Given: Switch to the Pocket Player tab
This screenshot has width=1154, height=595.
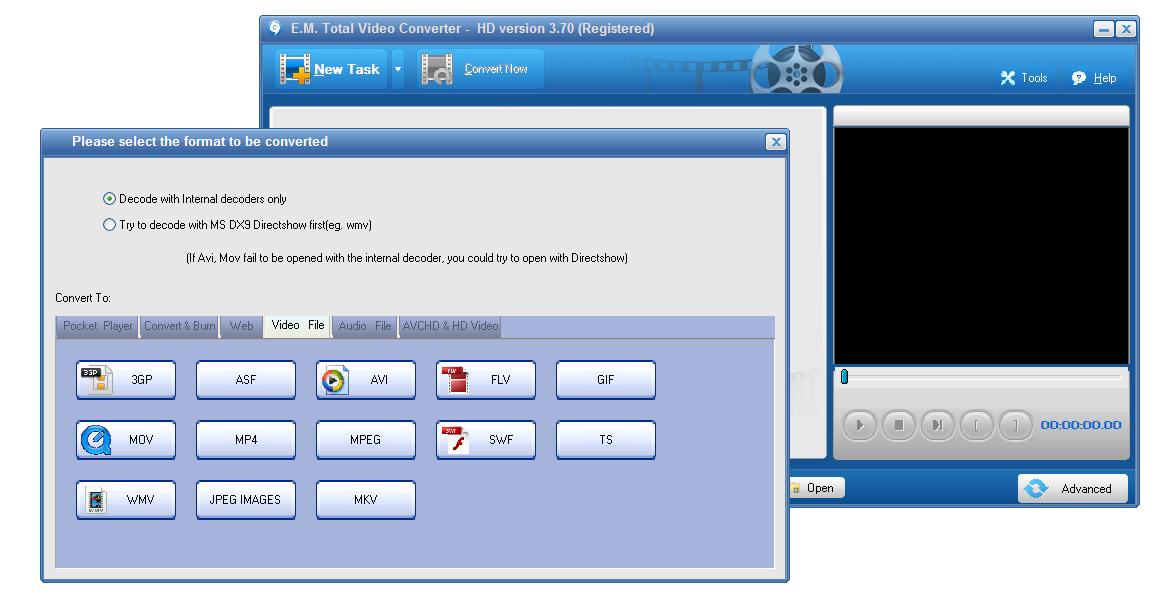Looking at the screenshot, I should (x=97, y=326).
